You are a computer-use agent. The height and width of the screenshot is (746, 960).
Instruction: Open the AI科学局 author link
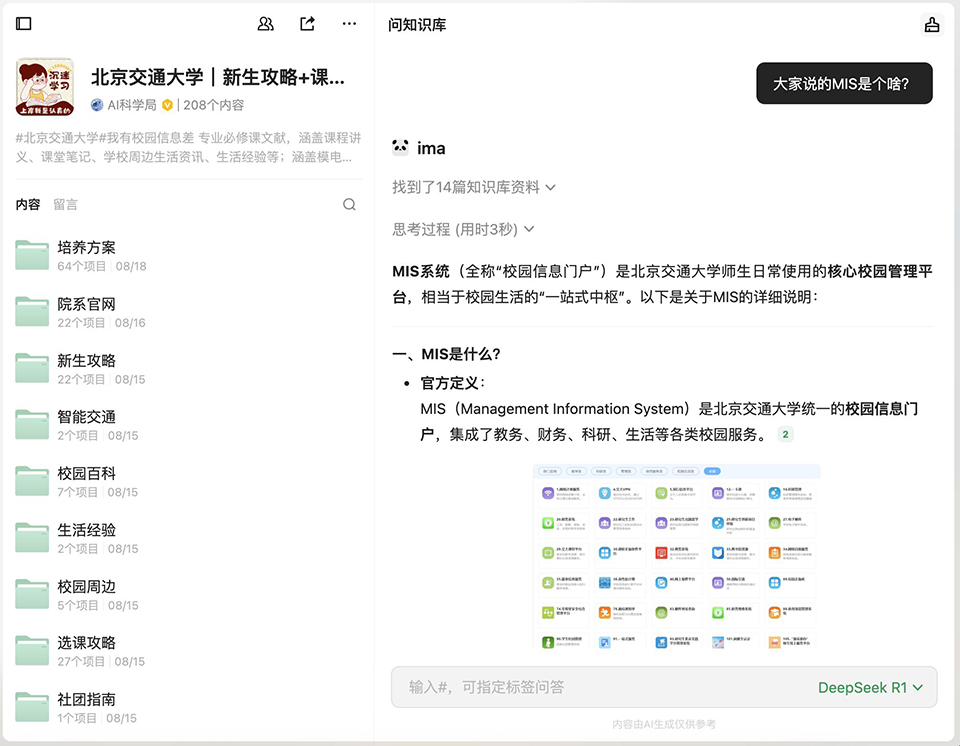point(131,105)
